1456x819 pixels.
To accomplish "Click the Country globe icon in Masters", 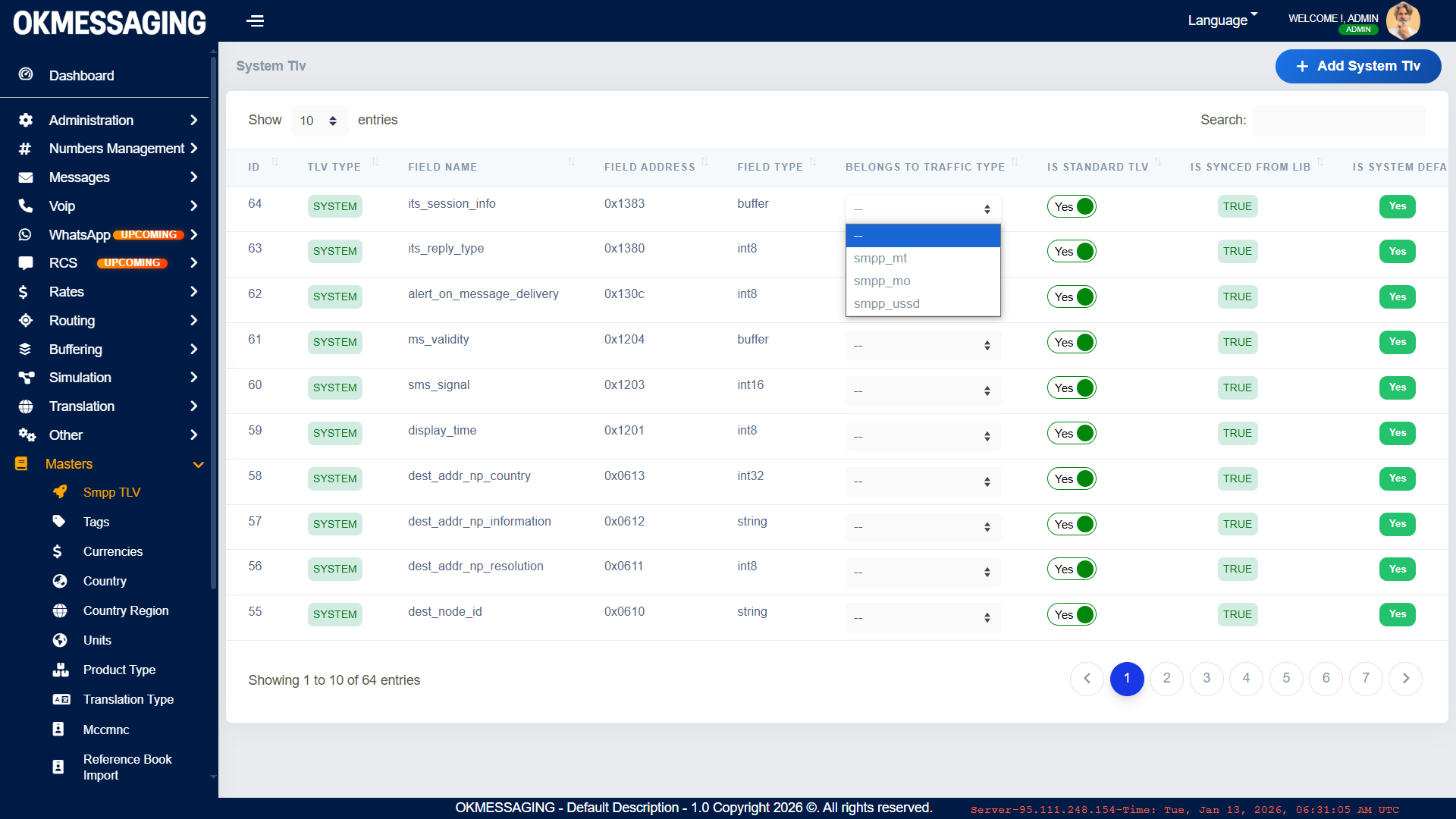I will pos(60,581).
